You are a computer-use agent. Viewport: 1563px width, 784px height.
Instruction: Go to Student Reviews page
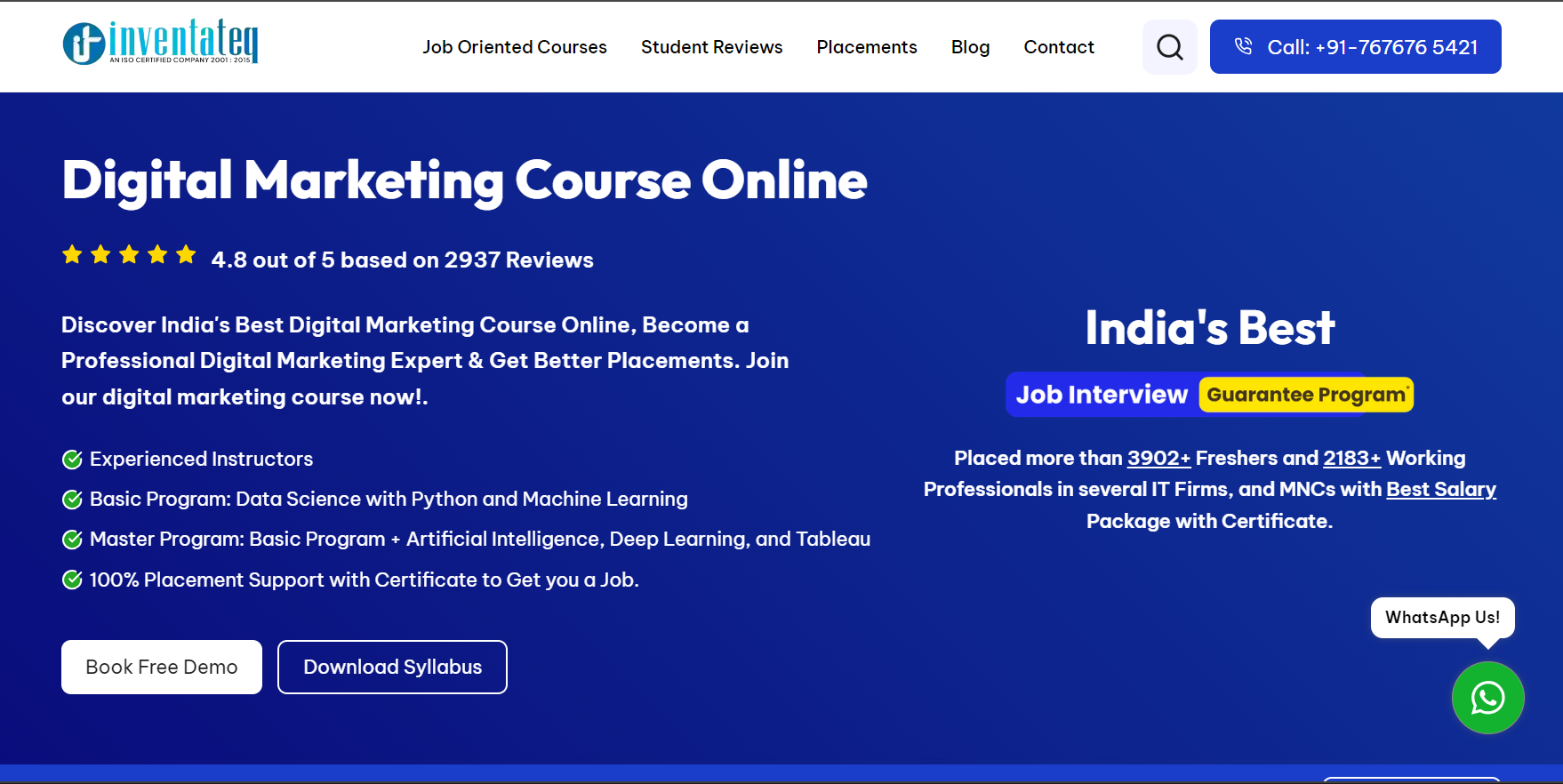tap(711, 47)
